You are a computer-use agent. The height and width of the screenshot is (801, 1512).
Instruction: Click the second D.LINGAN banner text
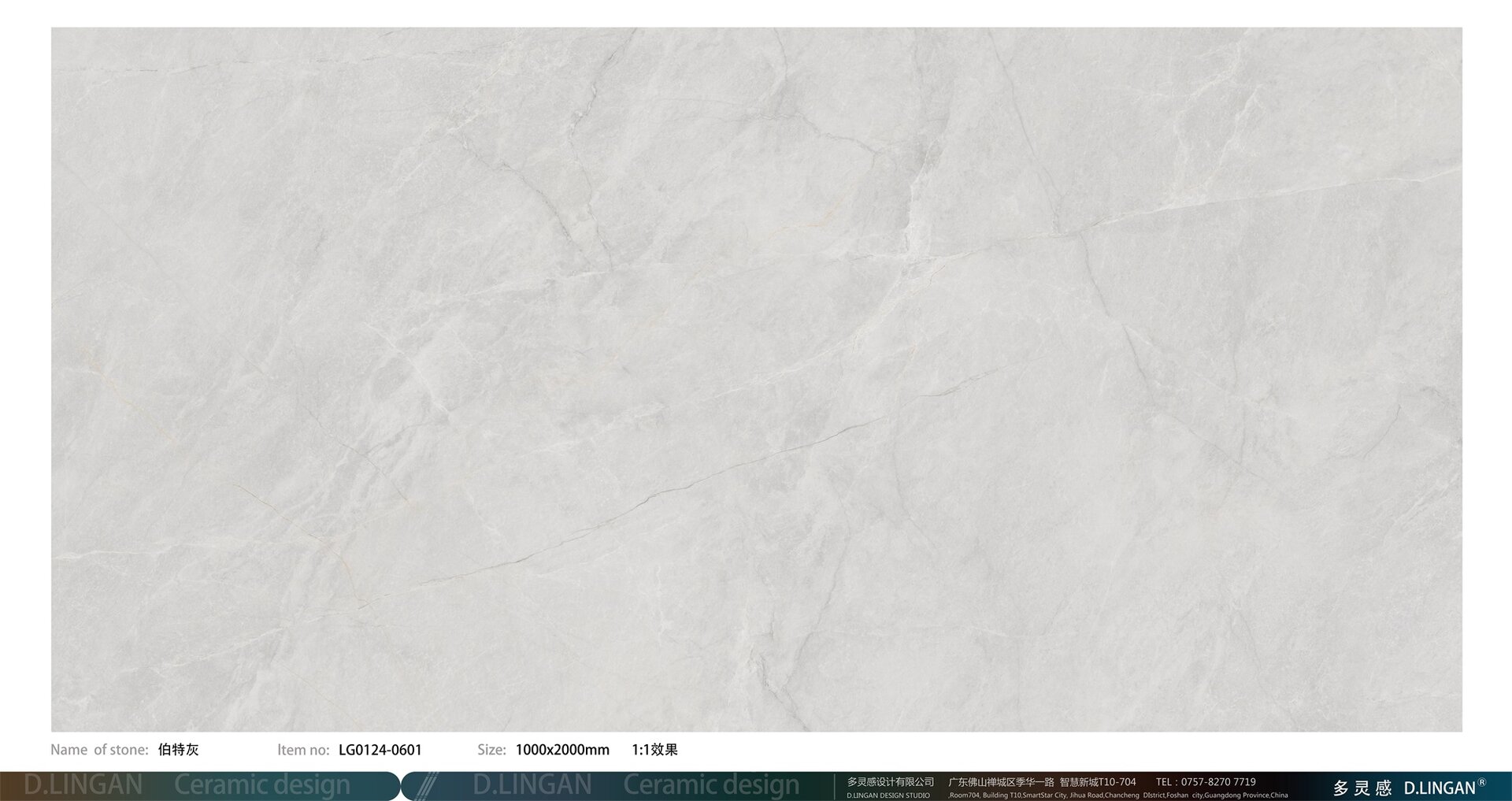[x=532, y=785]
